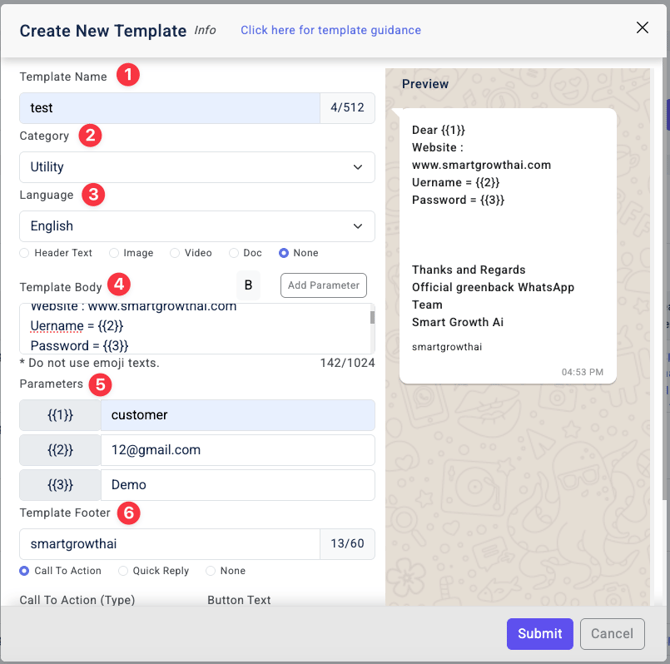
Task: Close the Create New Template dialog
Action: 643,28
